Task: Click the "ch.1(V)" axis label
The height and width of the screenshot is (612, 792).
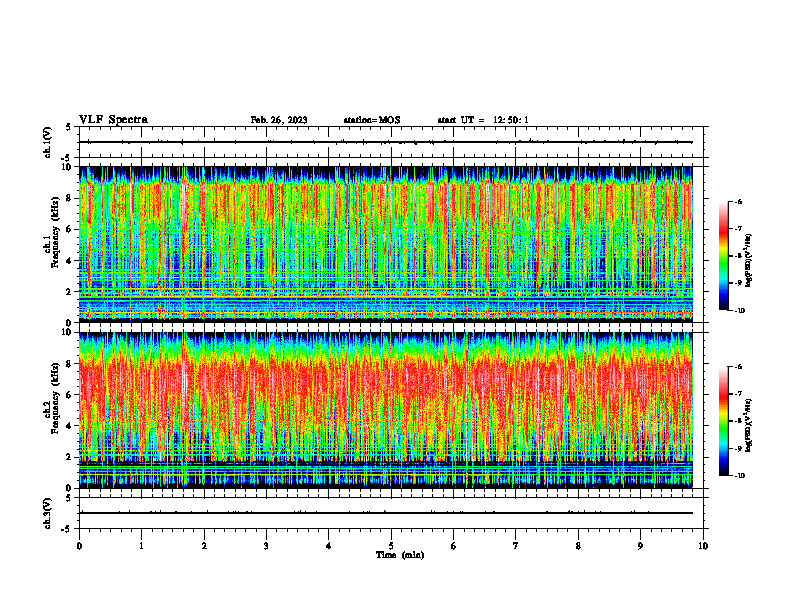Action: (48, 142)
